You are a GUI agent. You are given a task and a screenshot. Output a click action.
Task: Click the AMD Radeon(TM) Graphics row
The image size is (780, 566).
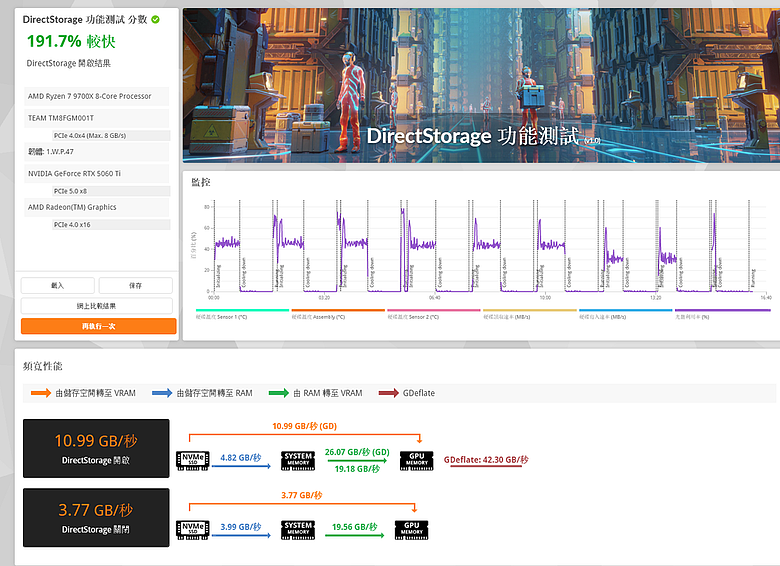(x=97, y=207)
